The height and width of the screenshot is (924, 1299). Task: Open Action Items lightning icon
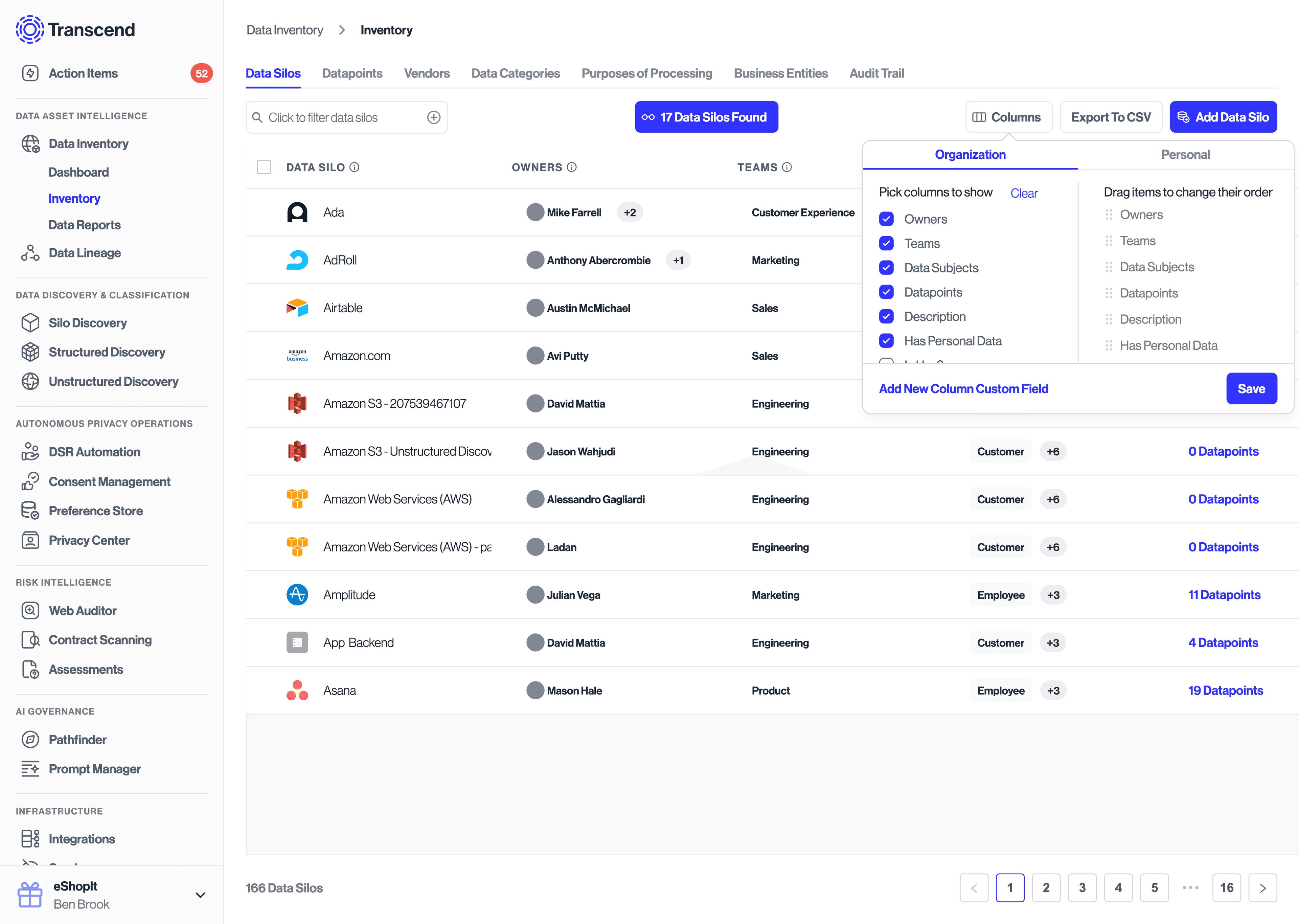pos(30,73)
